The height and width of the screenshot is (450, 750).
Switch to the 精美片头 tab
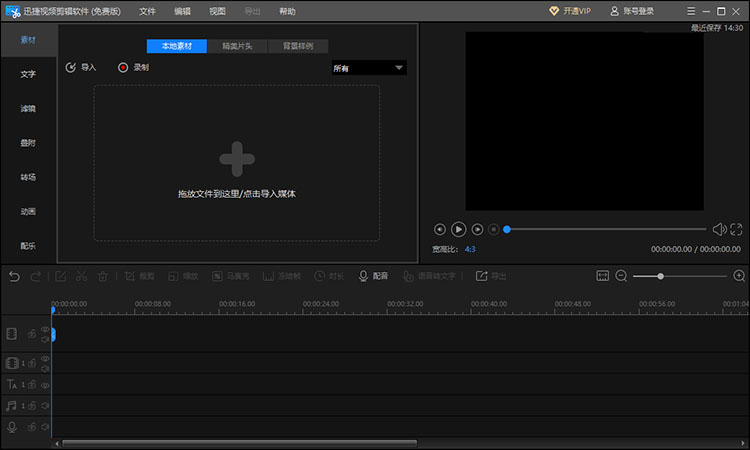click(x=237, y=46)
